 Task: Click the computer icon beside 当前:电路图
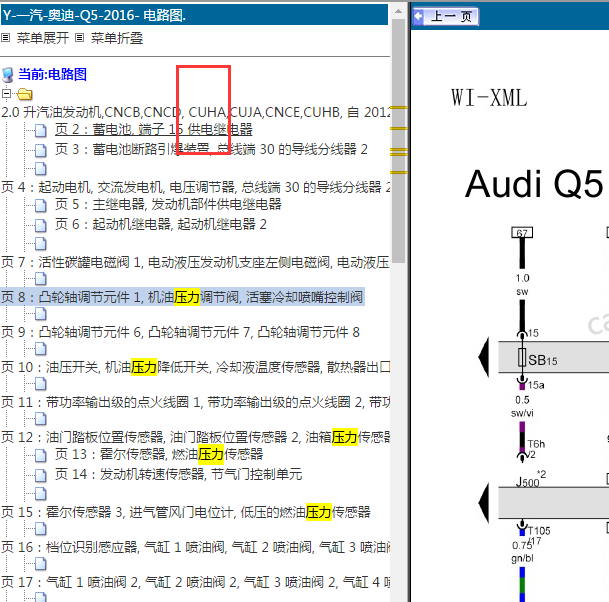click(8, 75)
